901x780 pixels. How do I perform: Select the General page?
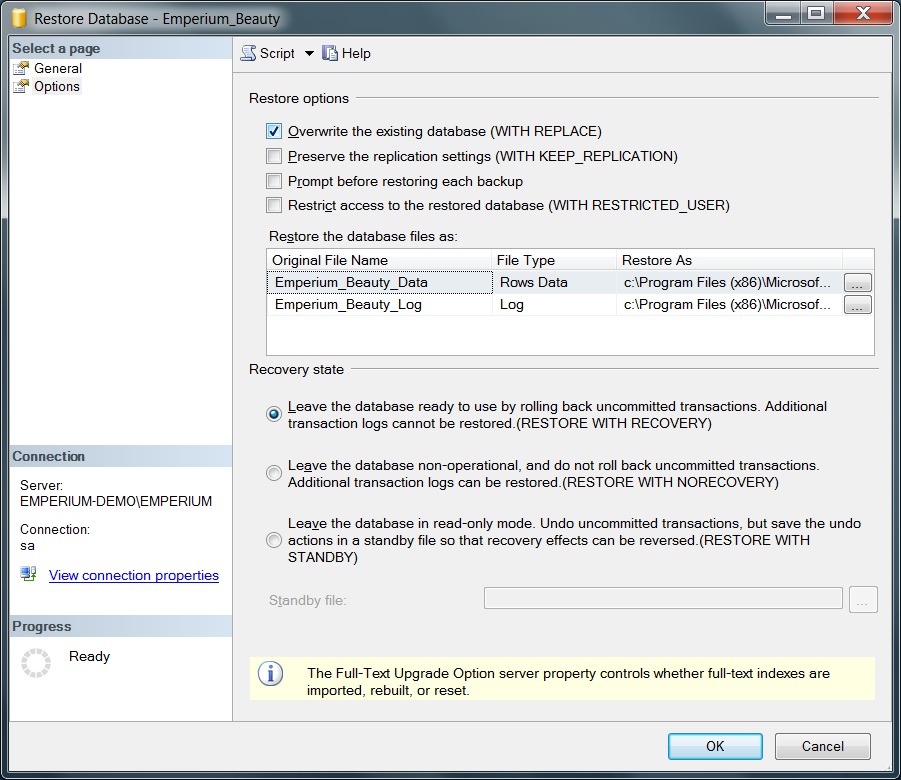click(x=58, y=68)
